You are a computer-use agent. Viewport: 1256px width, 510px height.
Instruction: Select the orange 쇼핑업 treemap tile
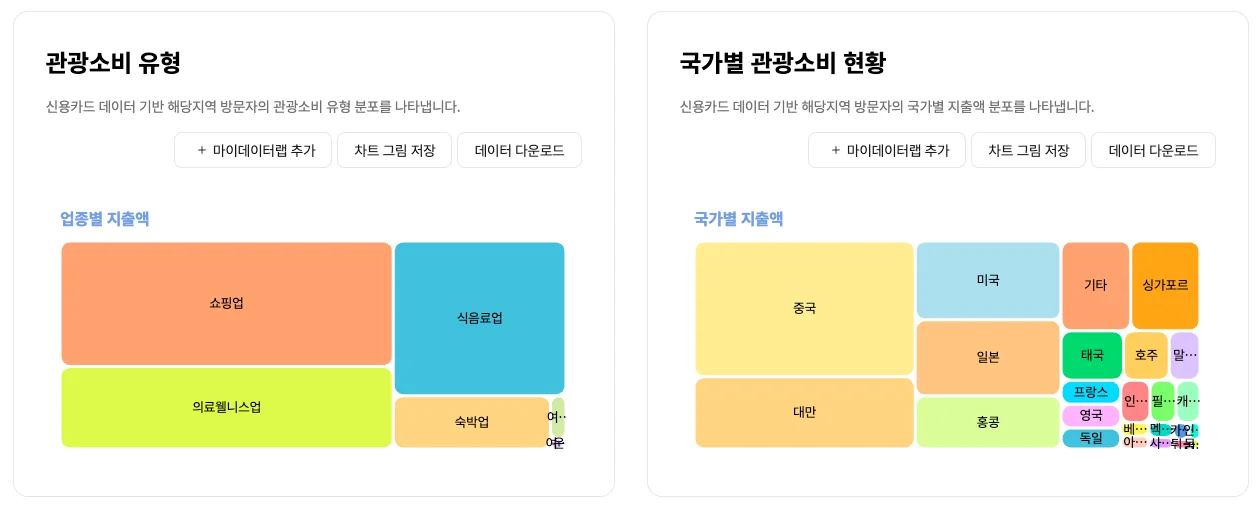click(226, 303)
